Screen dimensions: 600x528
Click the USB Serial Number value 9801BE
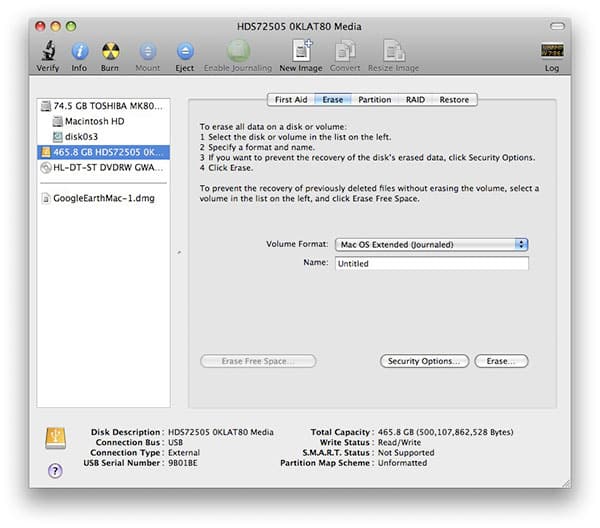(183, 463)
